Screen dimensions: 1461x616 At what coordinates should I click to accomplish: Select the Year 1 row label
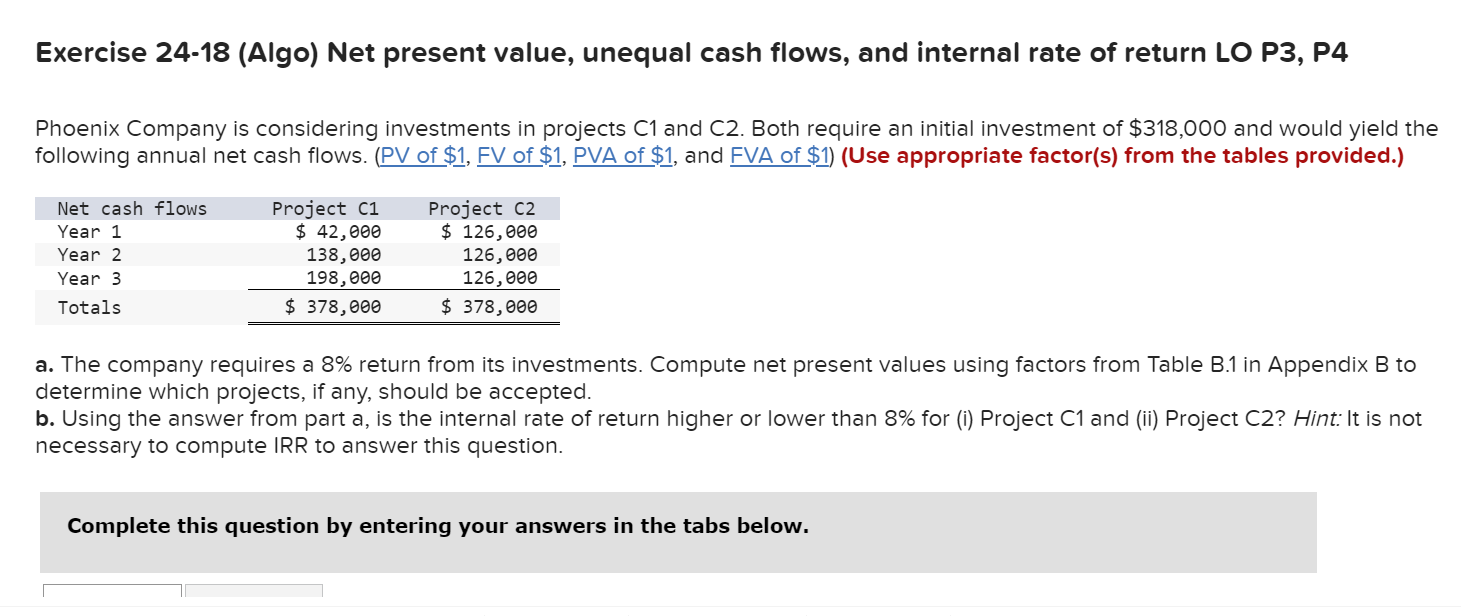[88, 231]
